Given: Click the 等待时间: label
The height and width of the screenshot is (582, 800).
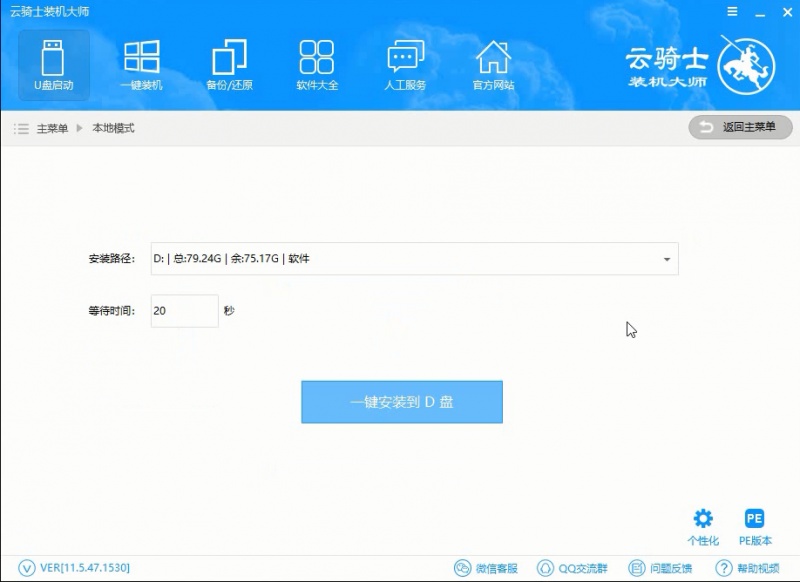Looking at the screenshot, I should coord(112,311).
